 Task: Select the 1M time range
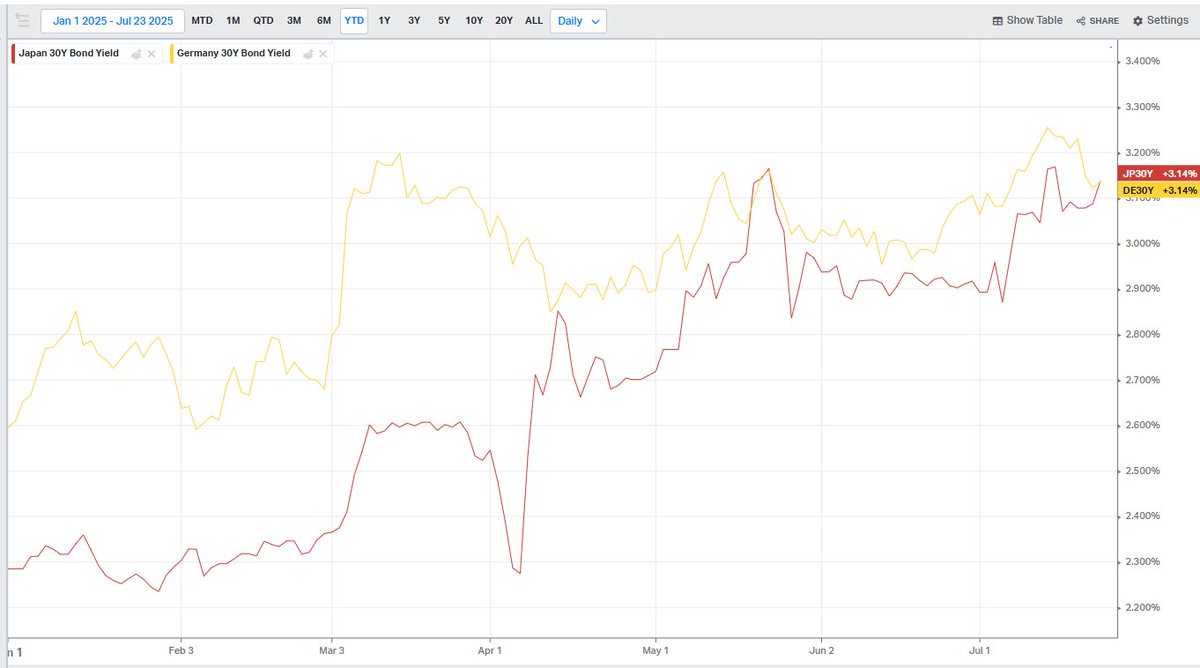coord(233,21)
